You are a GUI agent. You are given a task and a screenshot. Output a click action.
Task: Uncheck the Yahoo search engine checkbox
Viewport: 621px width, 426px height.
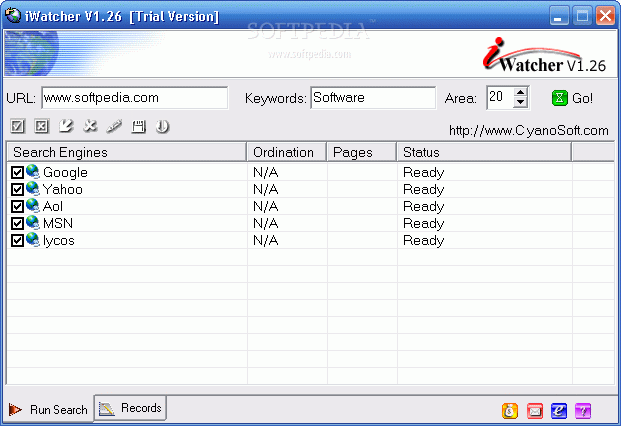point(17,190)
